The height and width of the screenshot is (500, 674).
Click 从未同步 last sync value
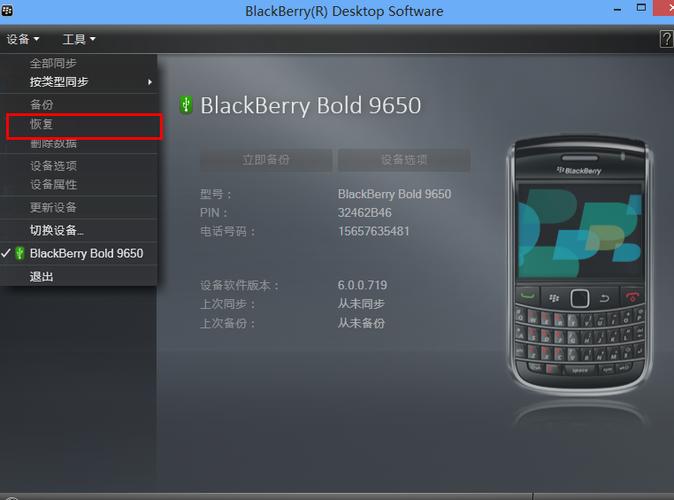coord(361,304)
